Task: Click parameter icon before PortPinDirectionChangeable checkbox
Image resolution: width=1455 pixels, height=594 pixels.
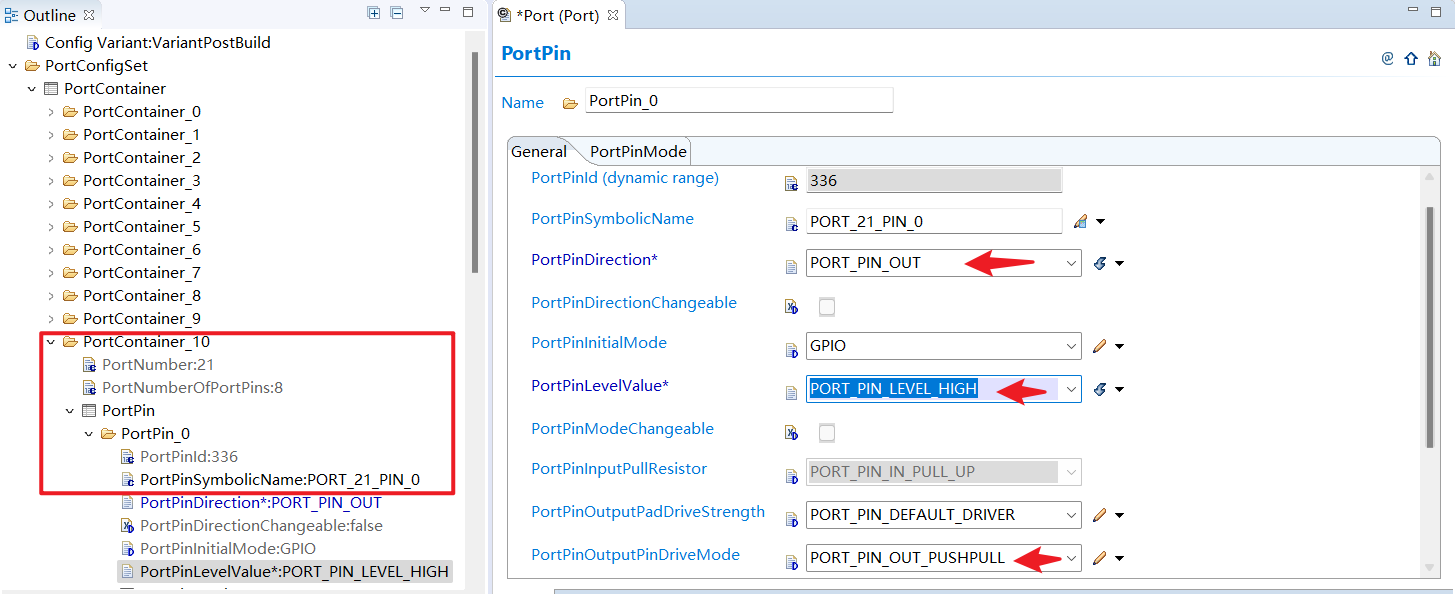Action: tap(791, 308)
